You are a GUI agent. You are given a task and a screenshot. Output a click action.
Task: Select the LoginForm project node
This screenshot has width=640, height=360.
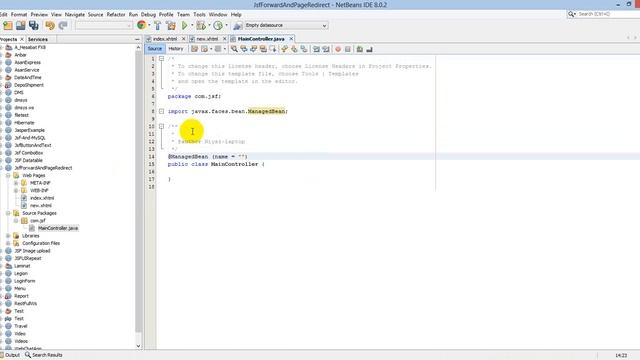pyautogui.click(x=24, y=281)
